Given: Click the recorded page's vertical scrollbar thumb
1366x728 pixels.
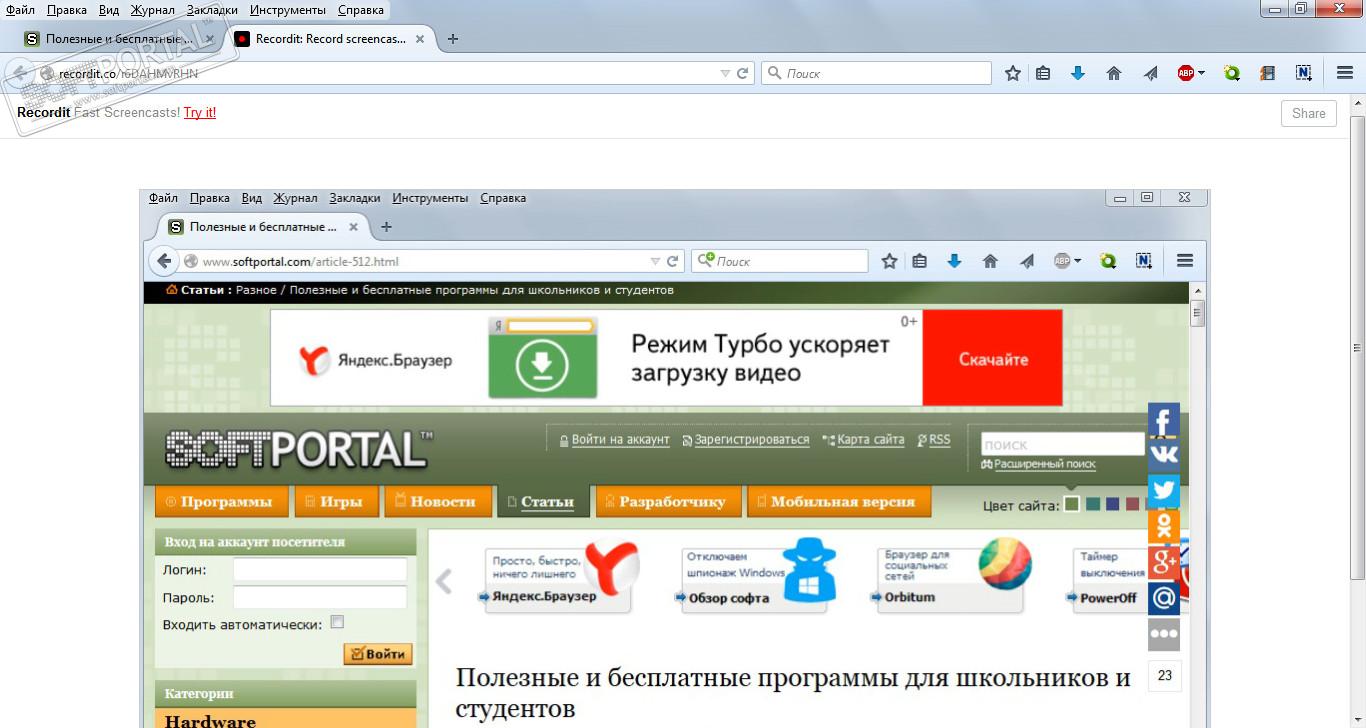Looking at the screenshot, I should [1198, 313].
